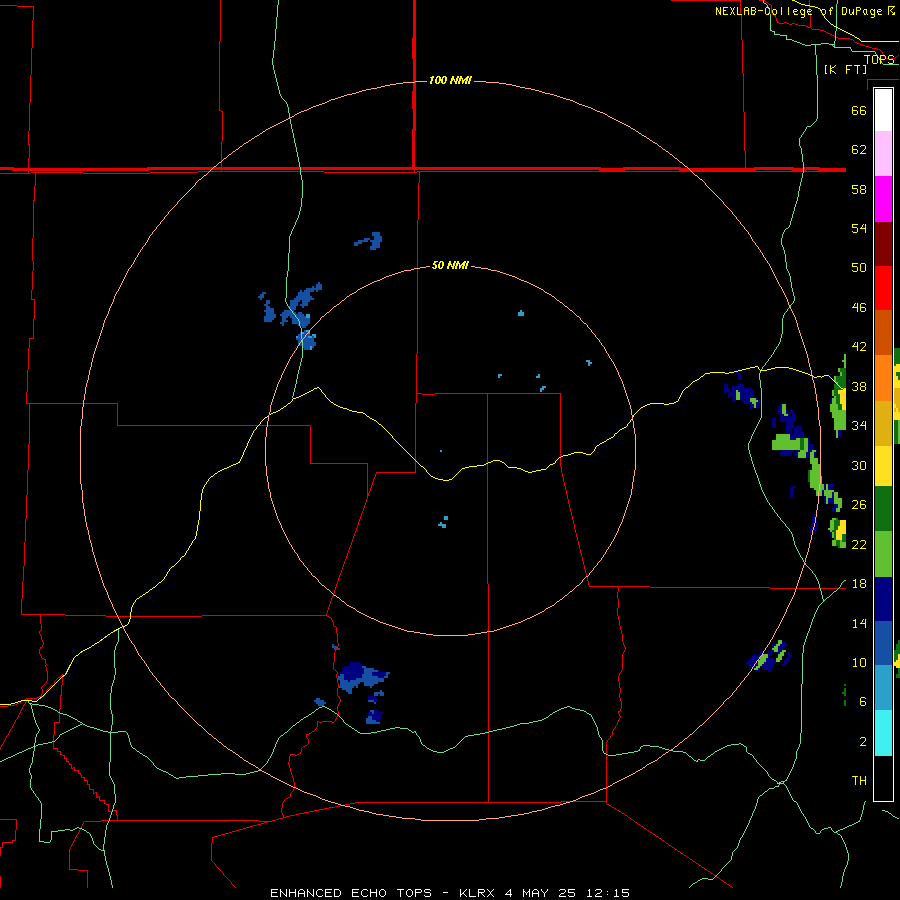The width and height of the screenshot is (900, 900).
Task: Click the 62 value on the legend
Action: coord(859,149)
